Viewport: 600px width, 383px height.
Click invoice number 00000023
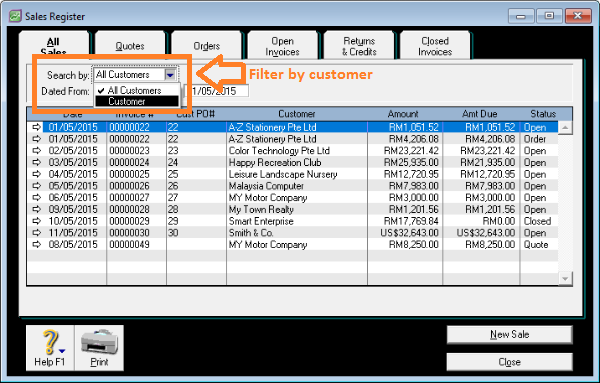tap(129, 151)
